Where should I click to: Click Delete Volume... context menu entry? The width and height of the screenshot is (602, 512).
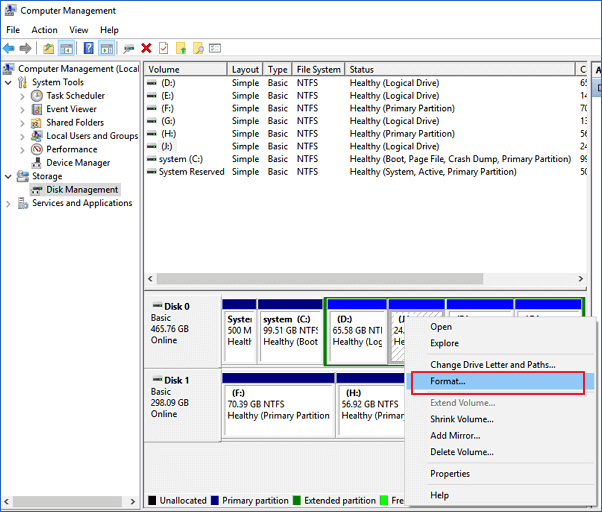[462, 452]
